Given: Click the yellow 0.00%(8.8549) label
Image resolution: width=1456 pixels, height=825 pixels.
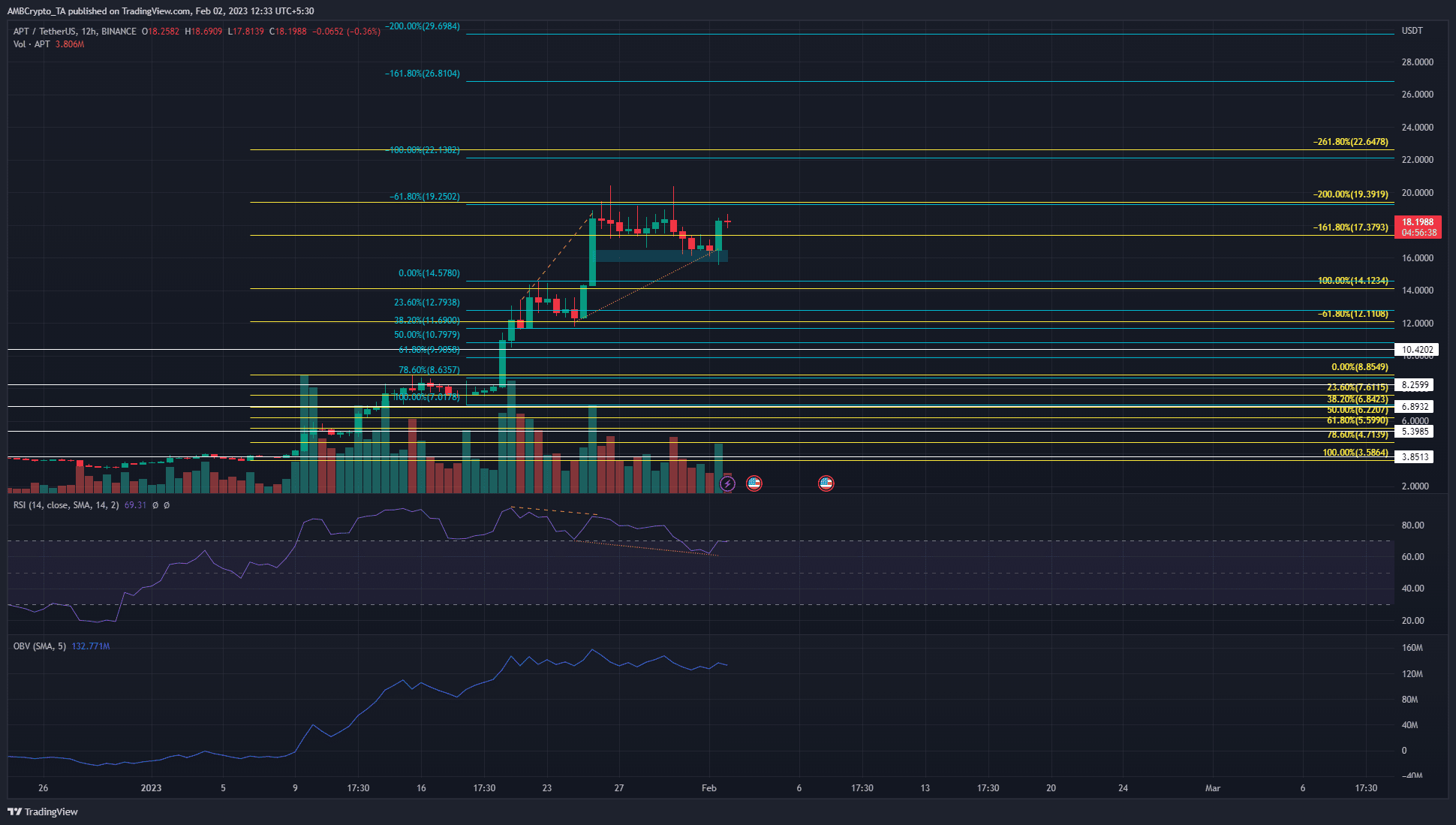Looking at the screenshot, I should [x=1360, y=367].
